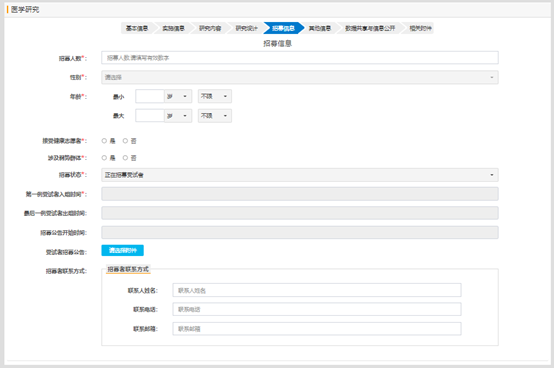Expand the 招募状态 dropdown
554x368 pixels.
(300, 175)
